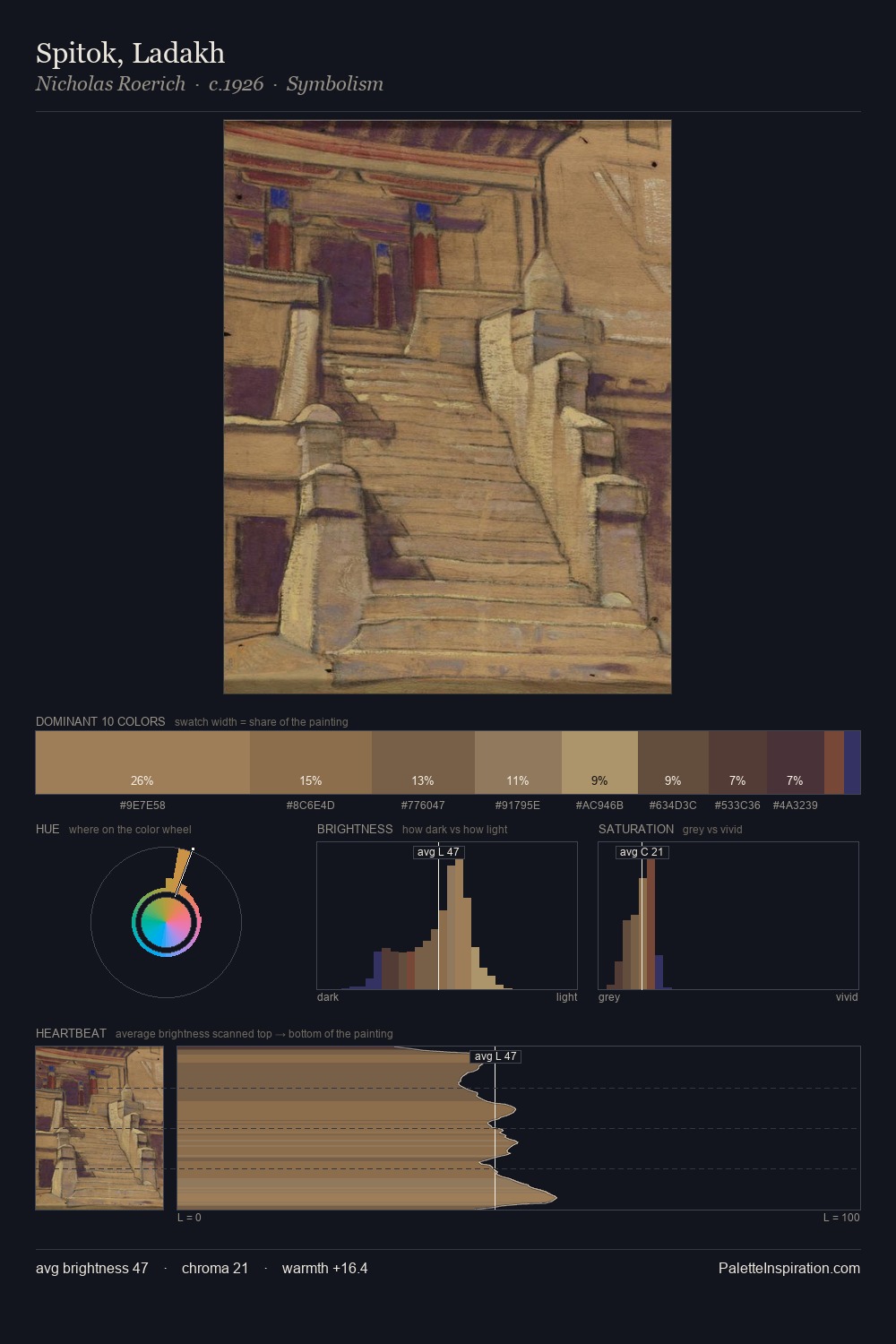The height and width of the screenshot is (1344, 896).
Task: Open the PaletteInspiration.com link
Action: tap(789, 1268)
